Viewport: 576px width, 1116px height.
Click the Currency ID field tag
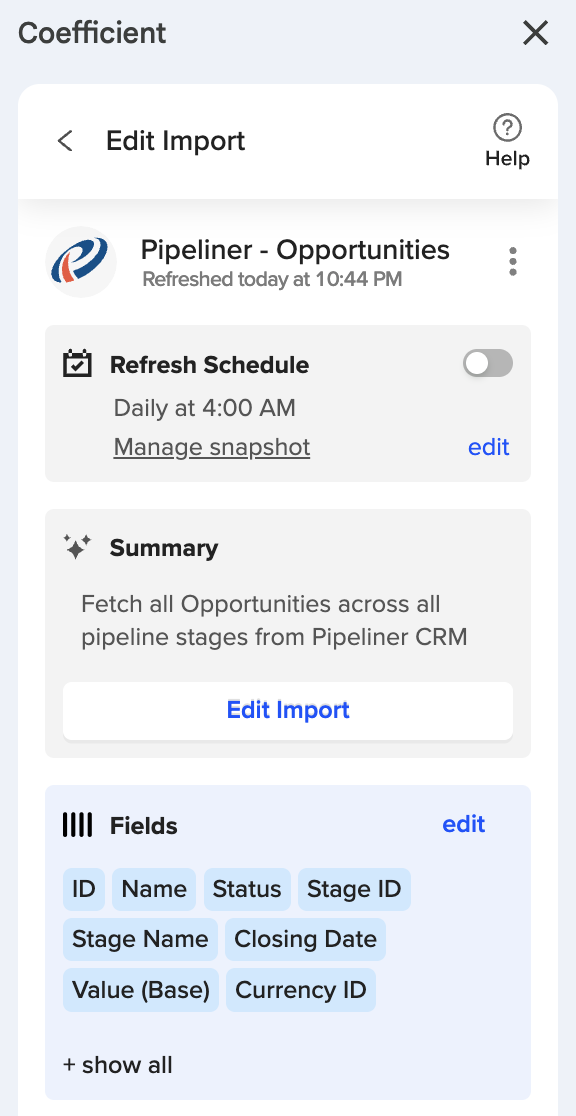tap(300, 990)
